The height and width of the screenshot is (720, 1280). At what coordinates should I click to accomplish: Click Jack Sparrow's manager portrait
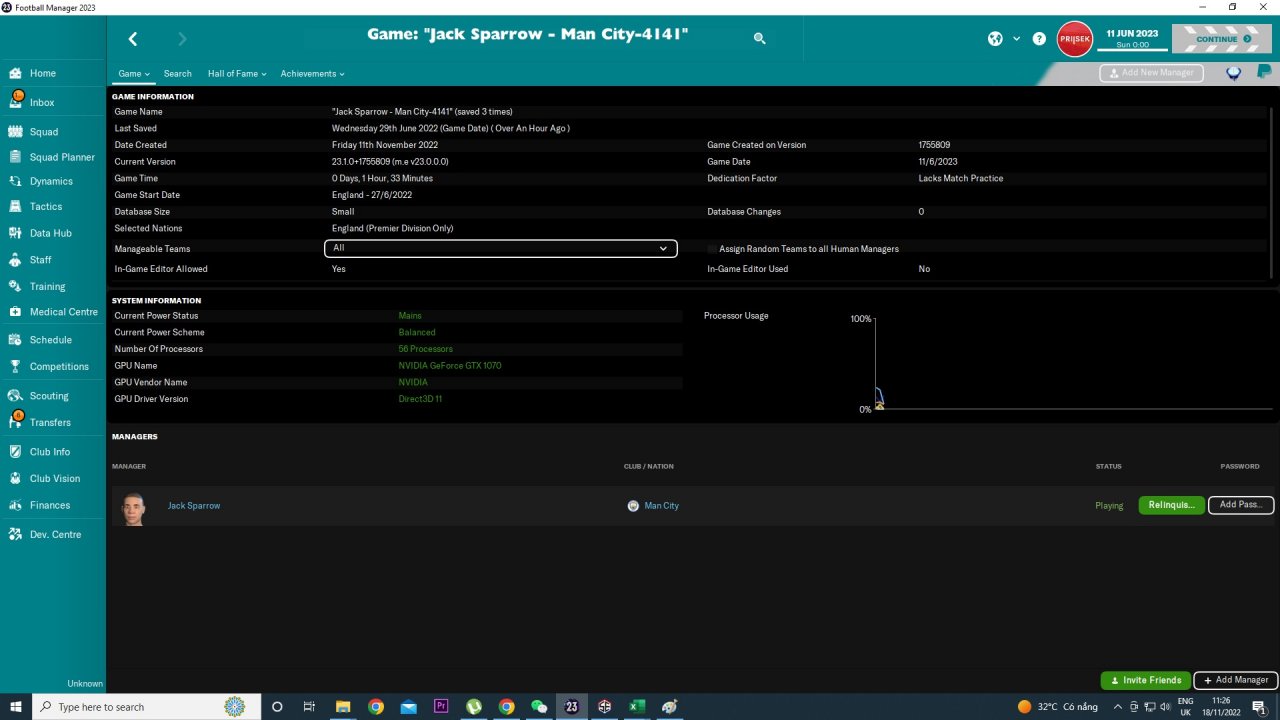pyautogui.click(x=133, y=507)
